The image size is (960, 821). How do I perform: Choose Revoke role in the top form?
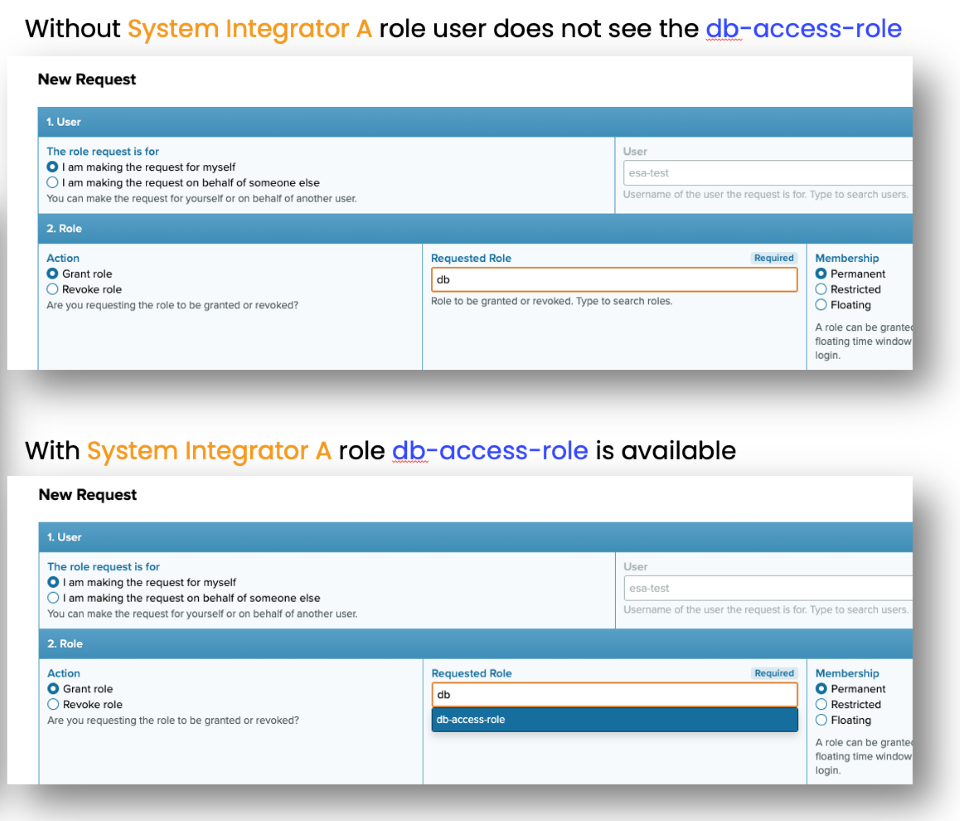point(50,289)
